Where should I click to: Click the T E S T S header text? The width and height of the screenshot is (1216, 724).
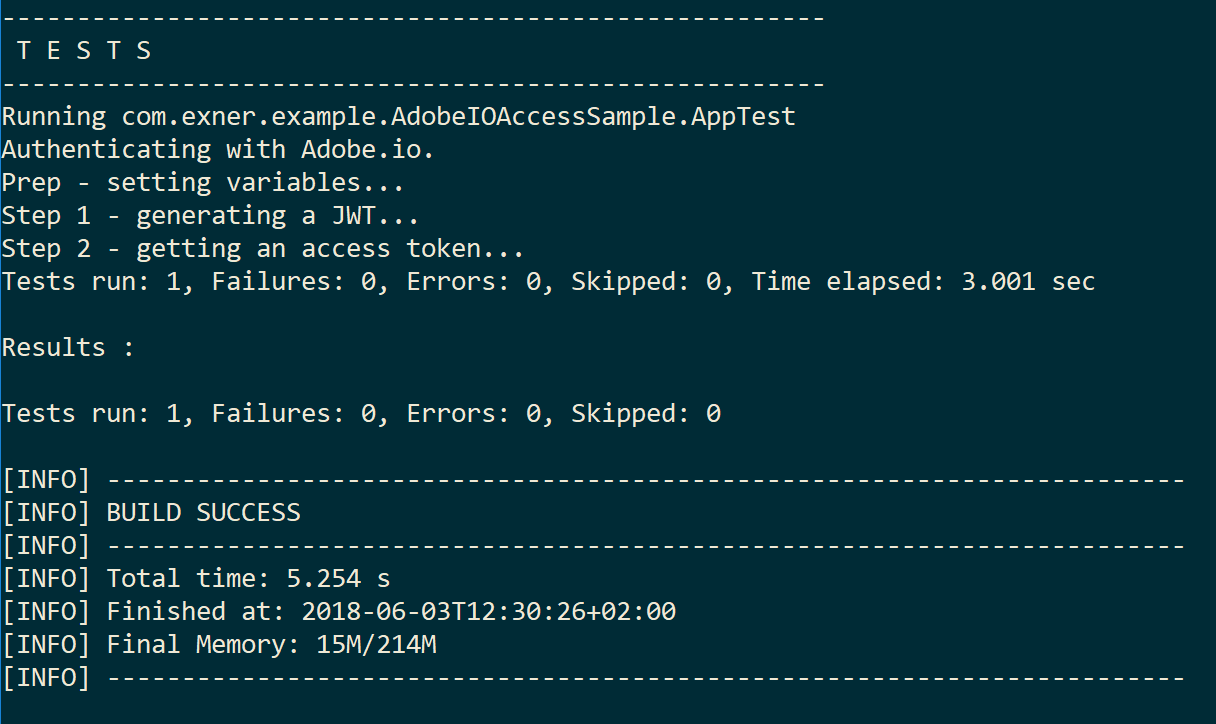click(84, 51)
